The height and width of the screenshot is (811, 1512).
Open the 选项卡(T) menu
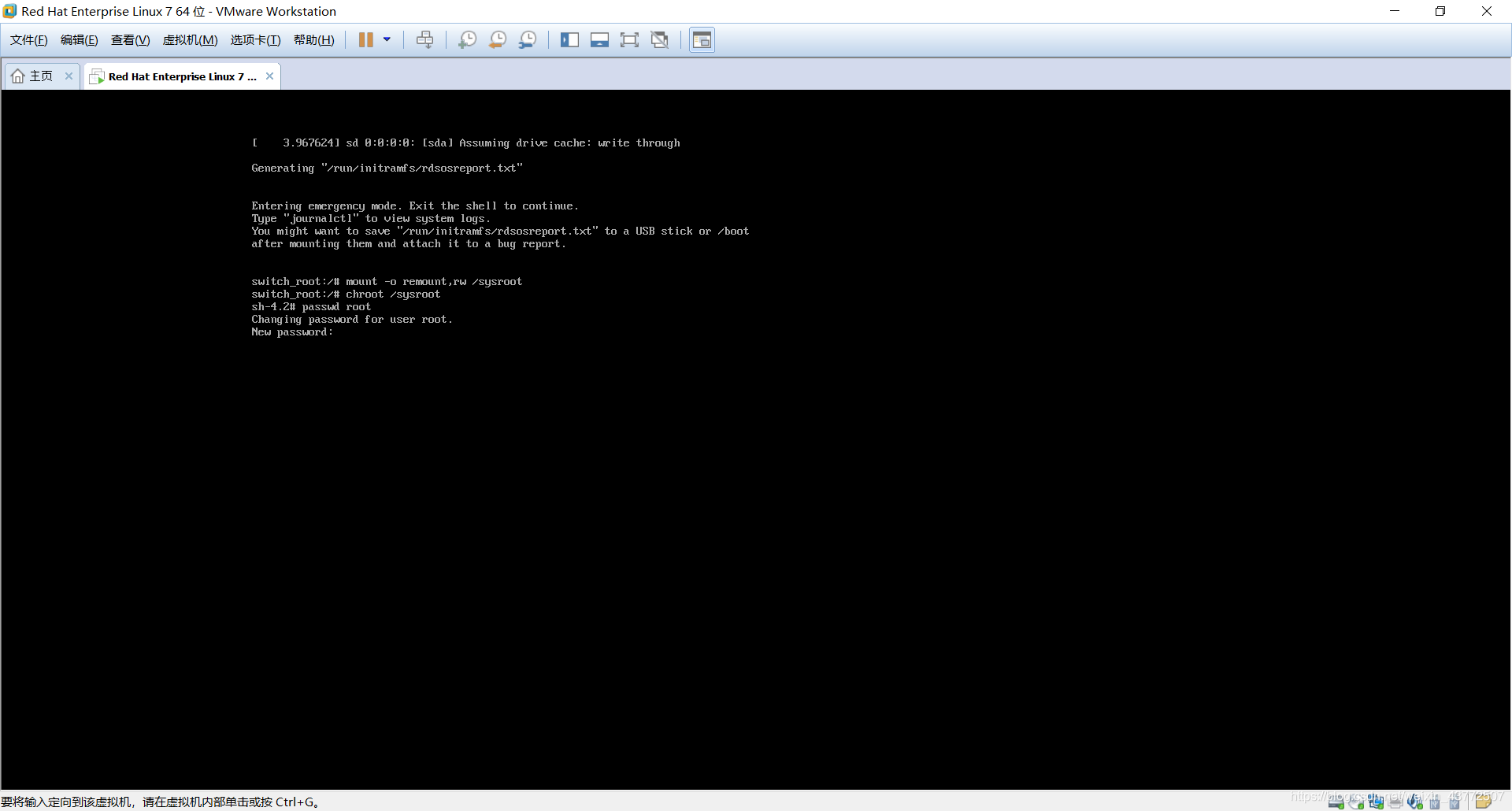click(255, 40)
